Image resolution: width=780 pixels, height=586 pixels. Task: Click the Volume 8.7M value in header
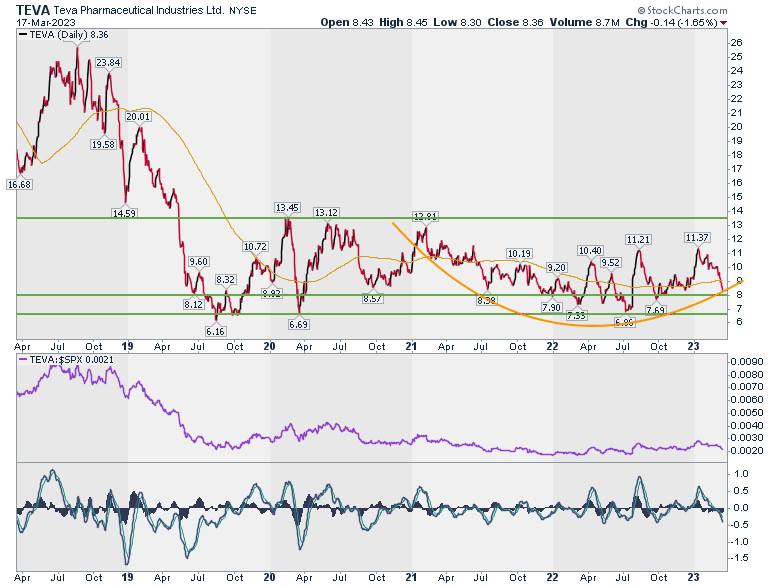pos(585,22)
